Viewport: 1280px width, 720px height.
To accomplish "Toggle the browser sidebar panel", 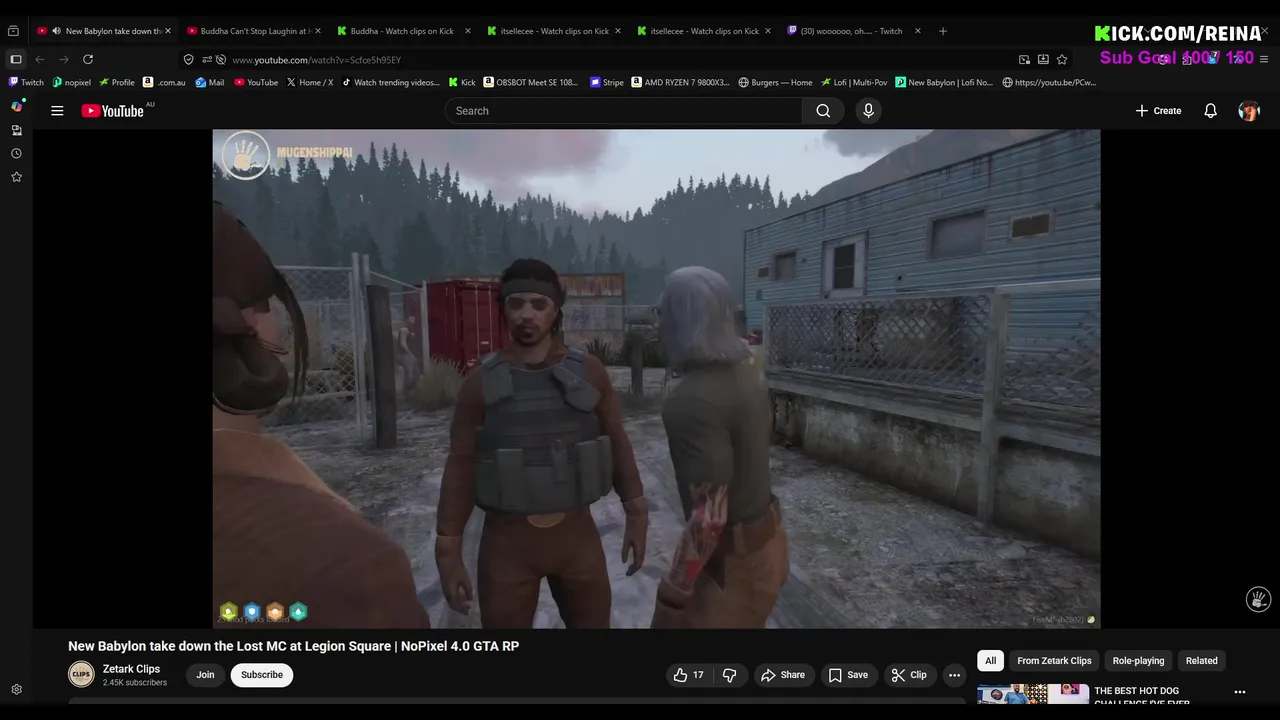I will 15,60.
